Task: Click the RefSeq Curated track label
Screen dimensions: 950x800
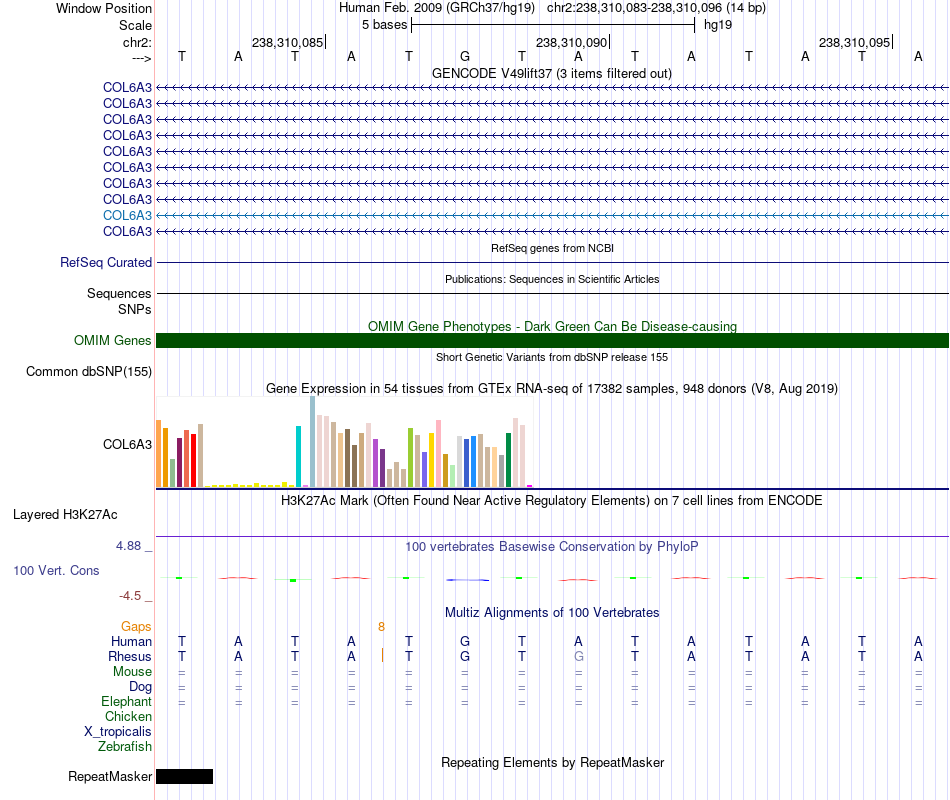Action: [105, 262]
